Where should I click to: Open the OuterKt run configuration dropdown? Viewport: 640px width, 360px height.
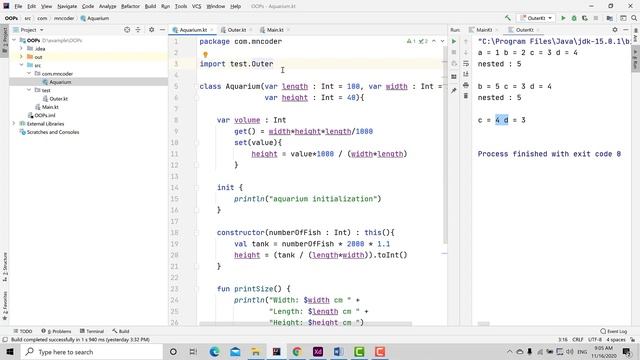tap(536, 18)
